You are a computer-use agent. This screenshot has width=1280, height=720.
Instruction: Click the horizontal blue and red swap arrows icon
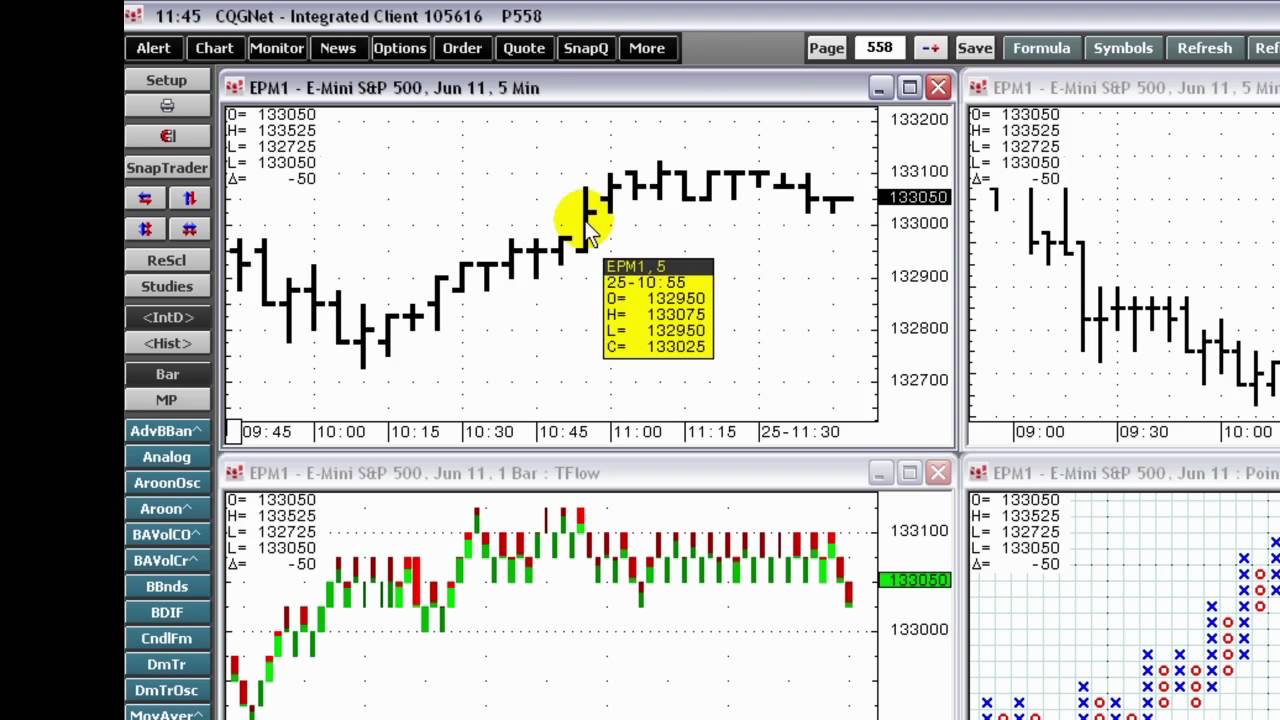click(146, 198)
